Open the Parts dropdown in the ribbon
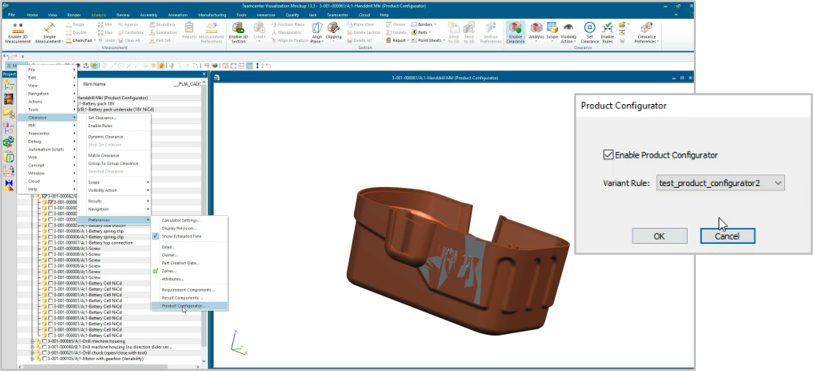 coord(422,32)
